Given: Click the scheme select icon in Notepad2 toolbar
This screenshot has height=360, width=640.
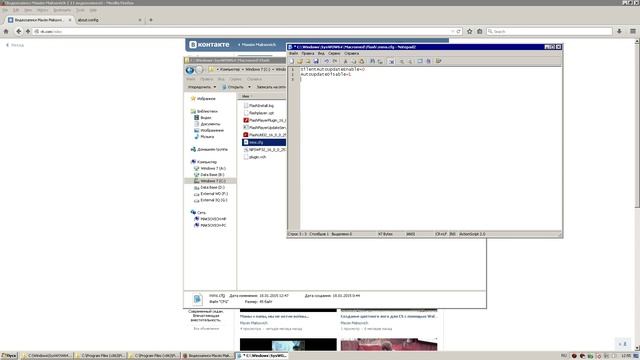Looking at the screenshot, I should [x=420, y=61].
